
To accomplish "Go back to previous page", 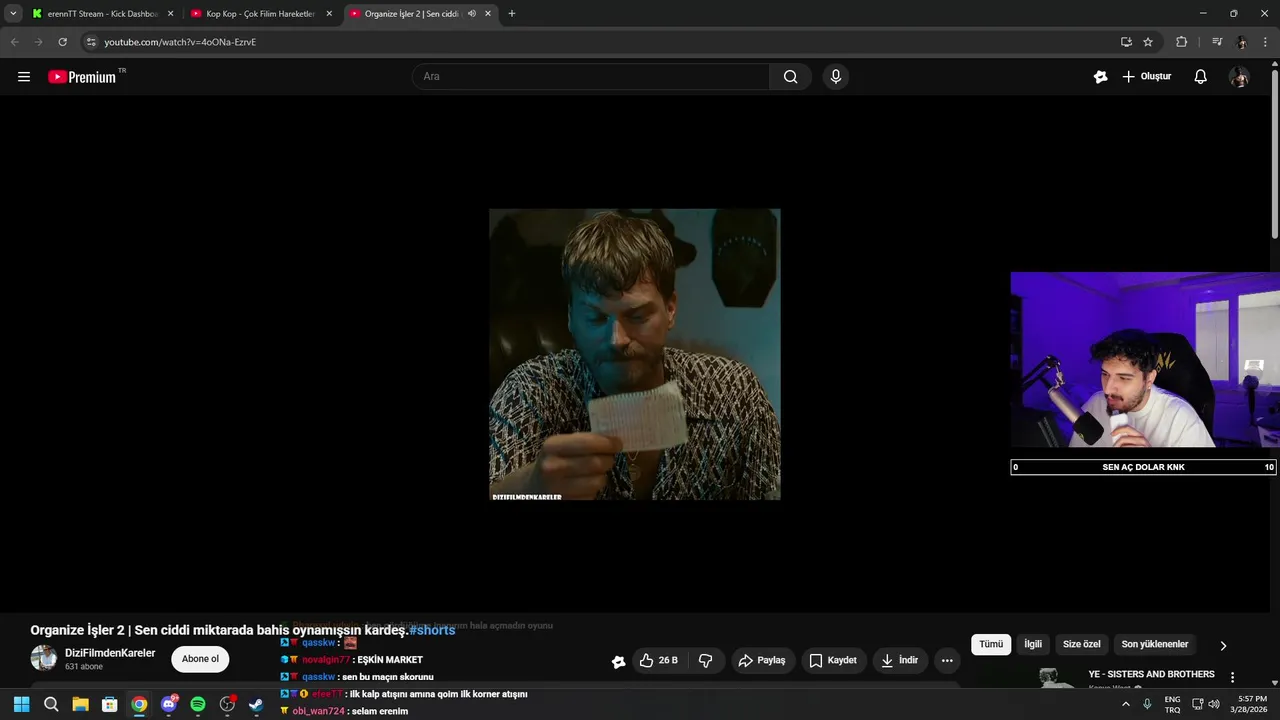I will [14, 42].
